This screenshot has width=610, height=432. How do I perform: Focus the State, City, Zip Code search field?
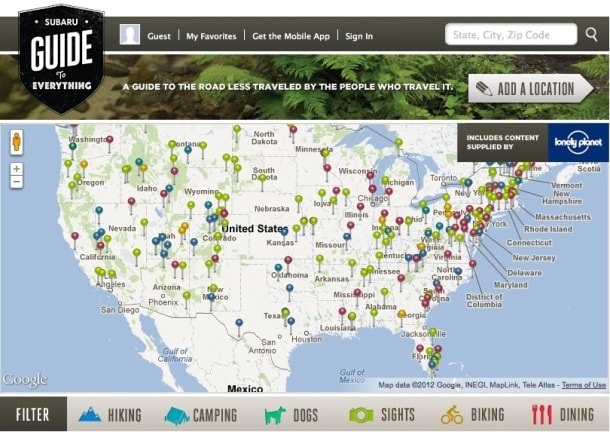[511, 35]
